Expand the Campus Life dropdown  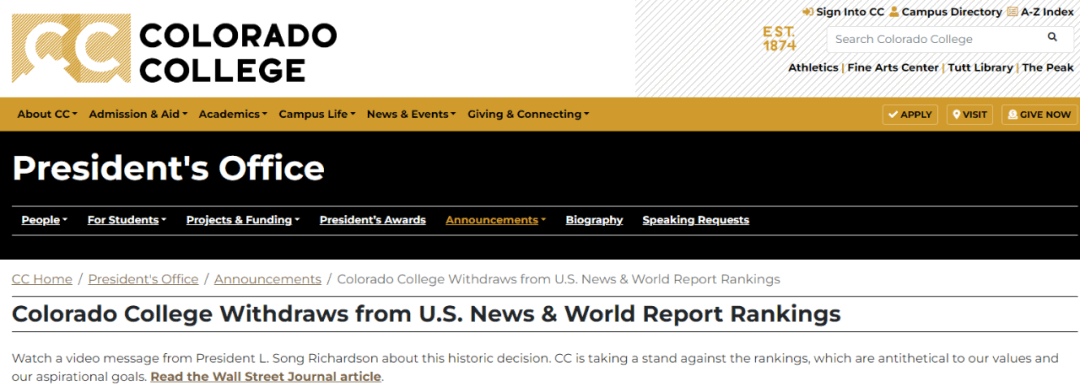point(318,114)
